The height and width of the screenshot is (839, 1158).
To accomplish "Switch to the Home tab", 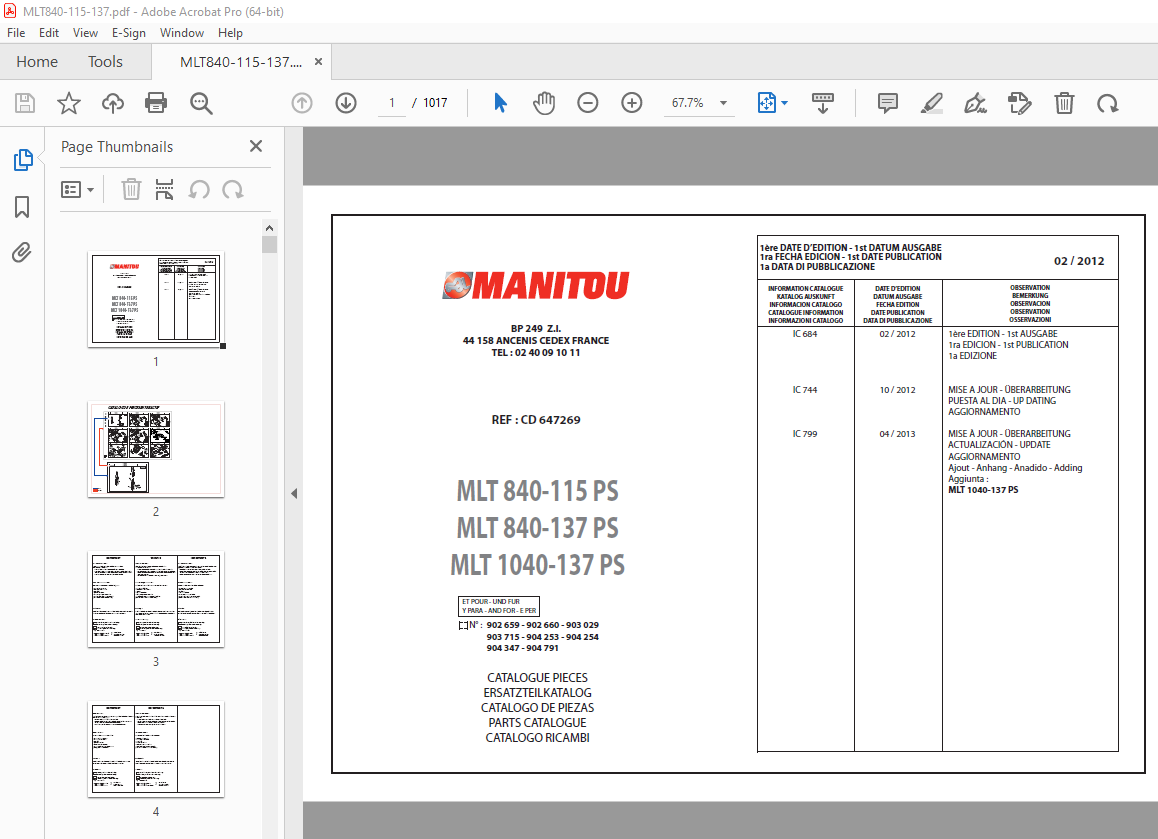I will (37, 62).
